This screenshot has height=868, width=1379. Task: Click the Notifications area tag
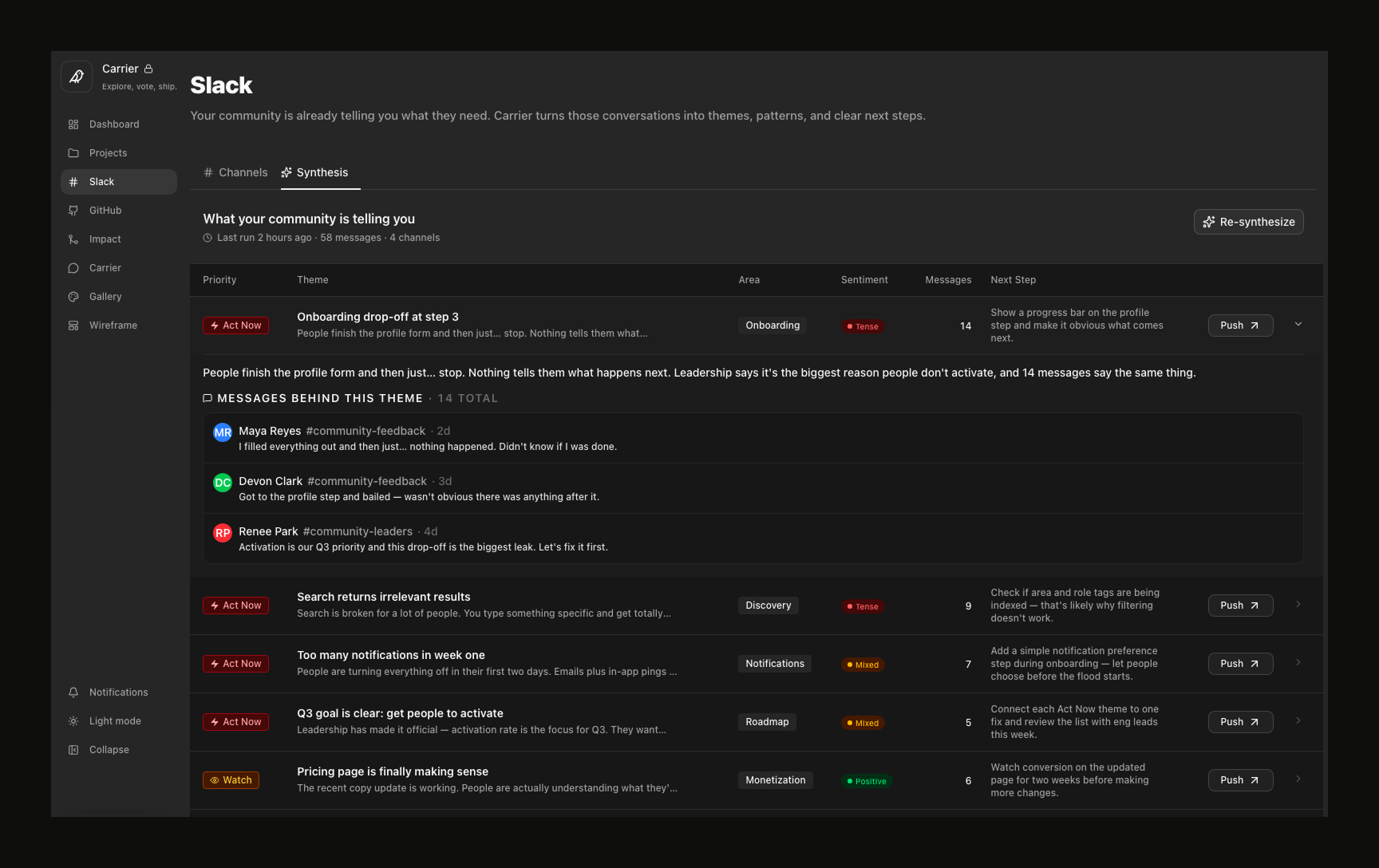(x=775, y=664)
